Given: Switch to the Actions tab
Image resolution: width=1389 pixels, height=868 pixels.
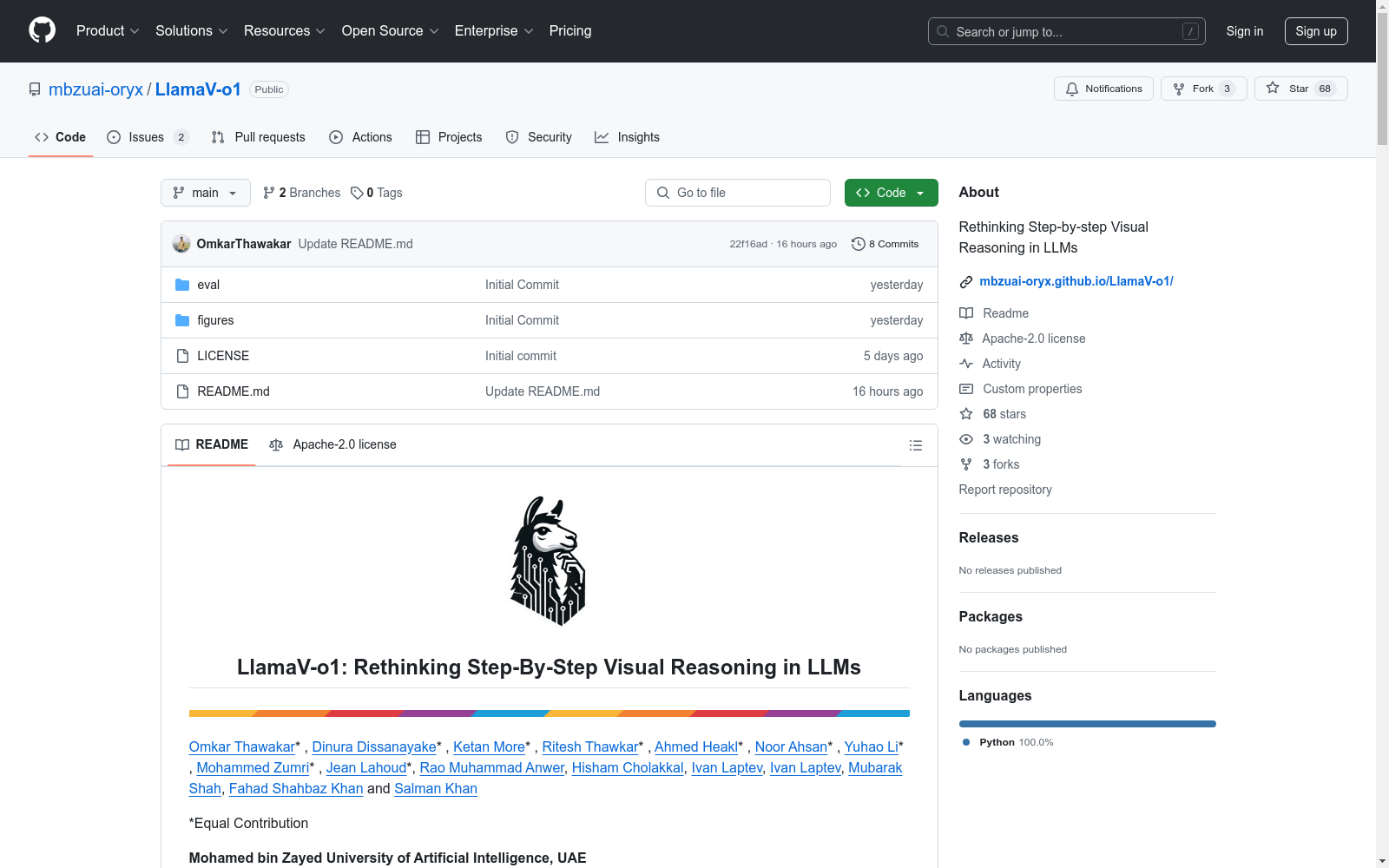Looking at the screenshot, I should [361, 137].
